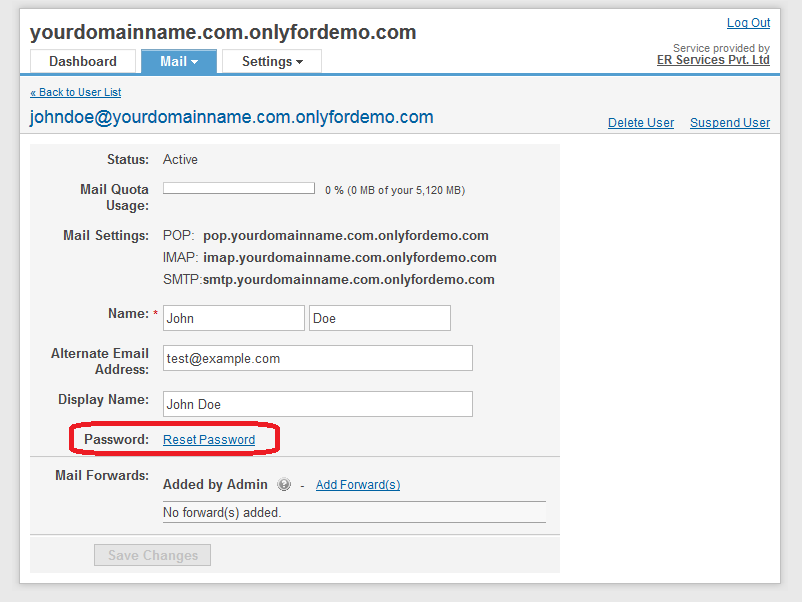Expand the Settings dropdown menu

tap(272, 61)
